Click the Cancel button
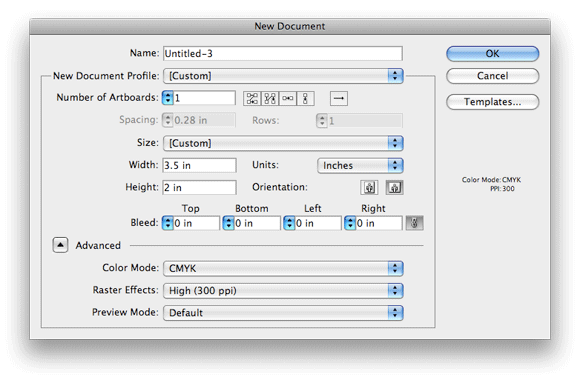The height and width of the screenshot is (380, 580). 492,76
